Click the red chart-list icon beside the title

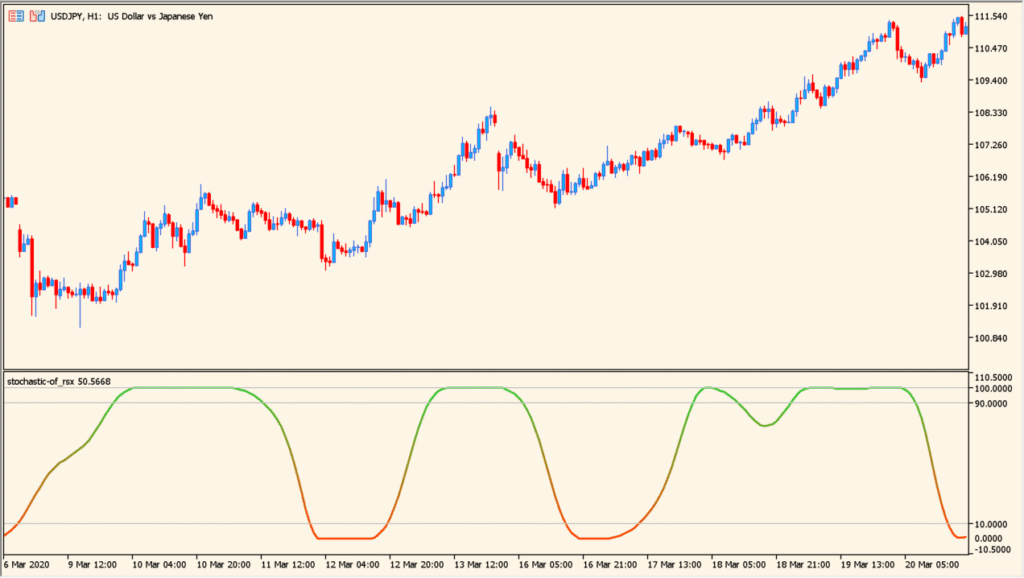click(14, 15)
